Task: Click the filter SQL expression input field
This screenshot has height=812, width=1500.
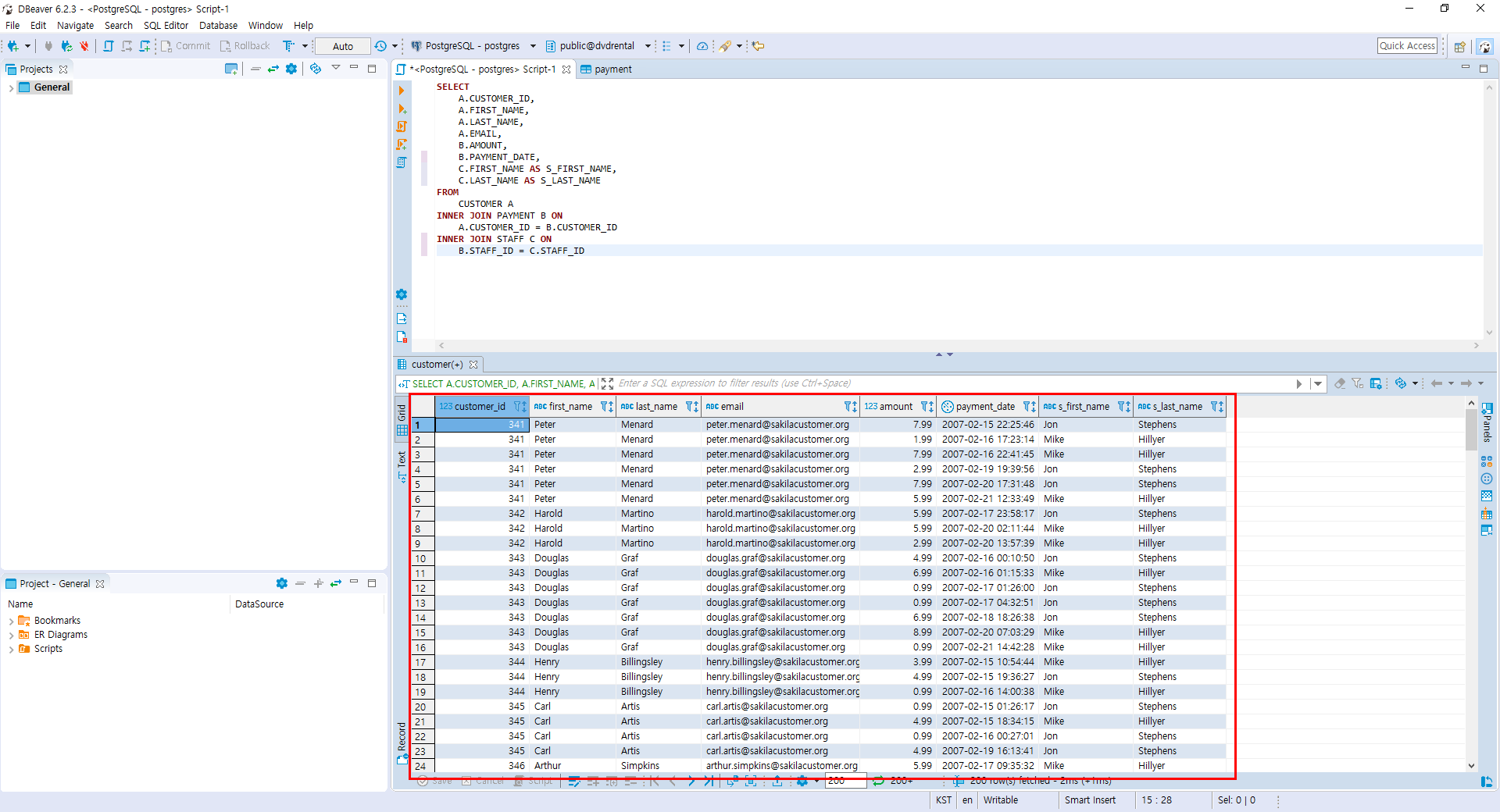Action: coord(953,383)
